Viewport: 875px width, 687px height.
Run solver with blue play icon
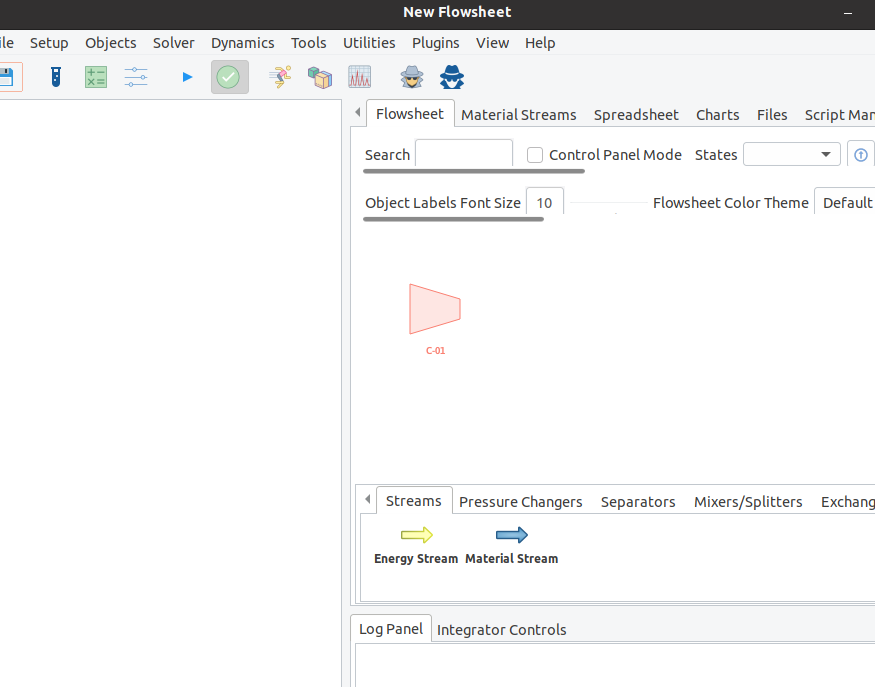(188, 77)
